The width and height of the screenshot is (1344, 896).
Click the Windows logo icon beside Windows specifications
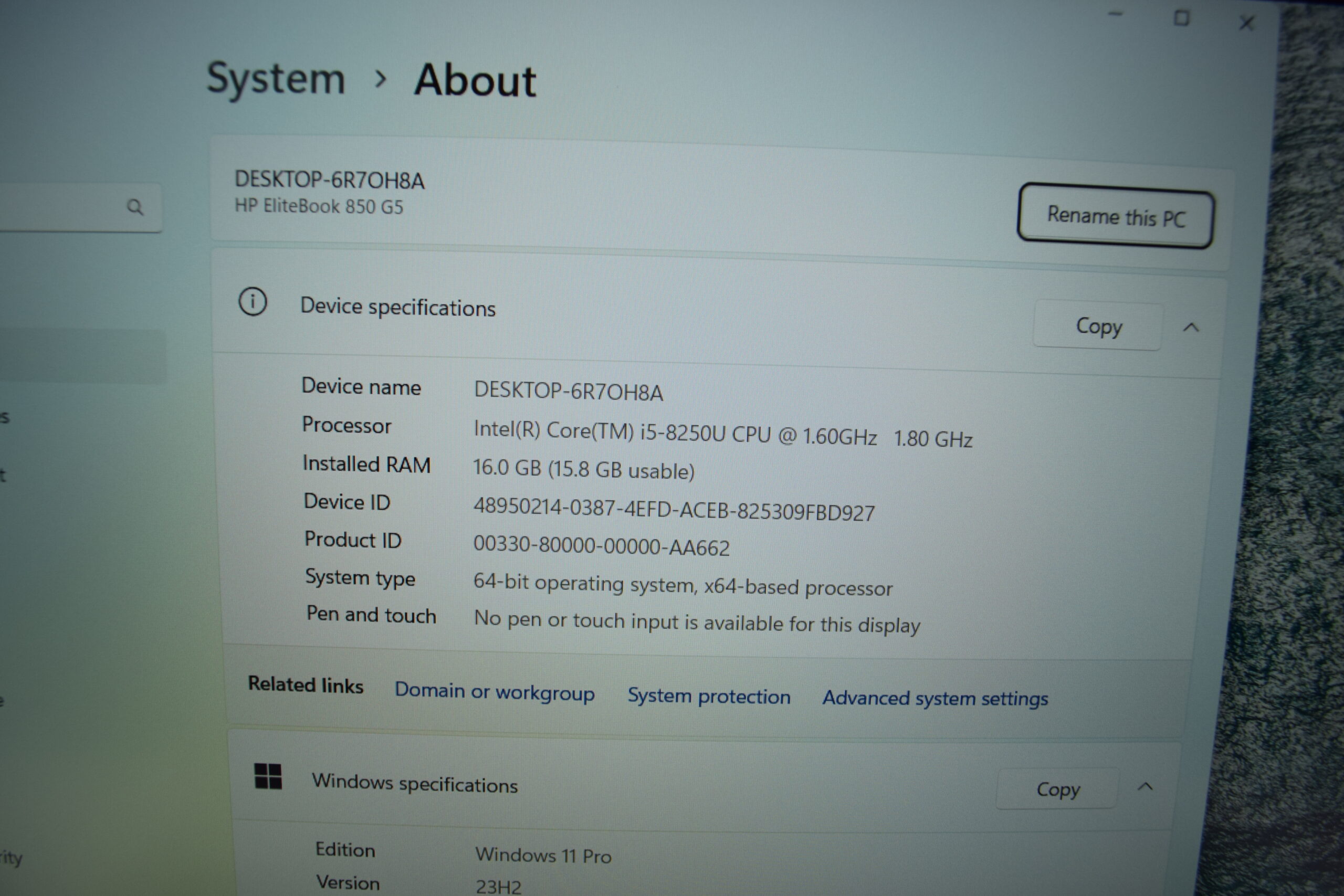(268, 776)
